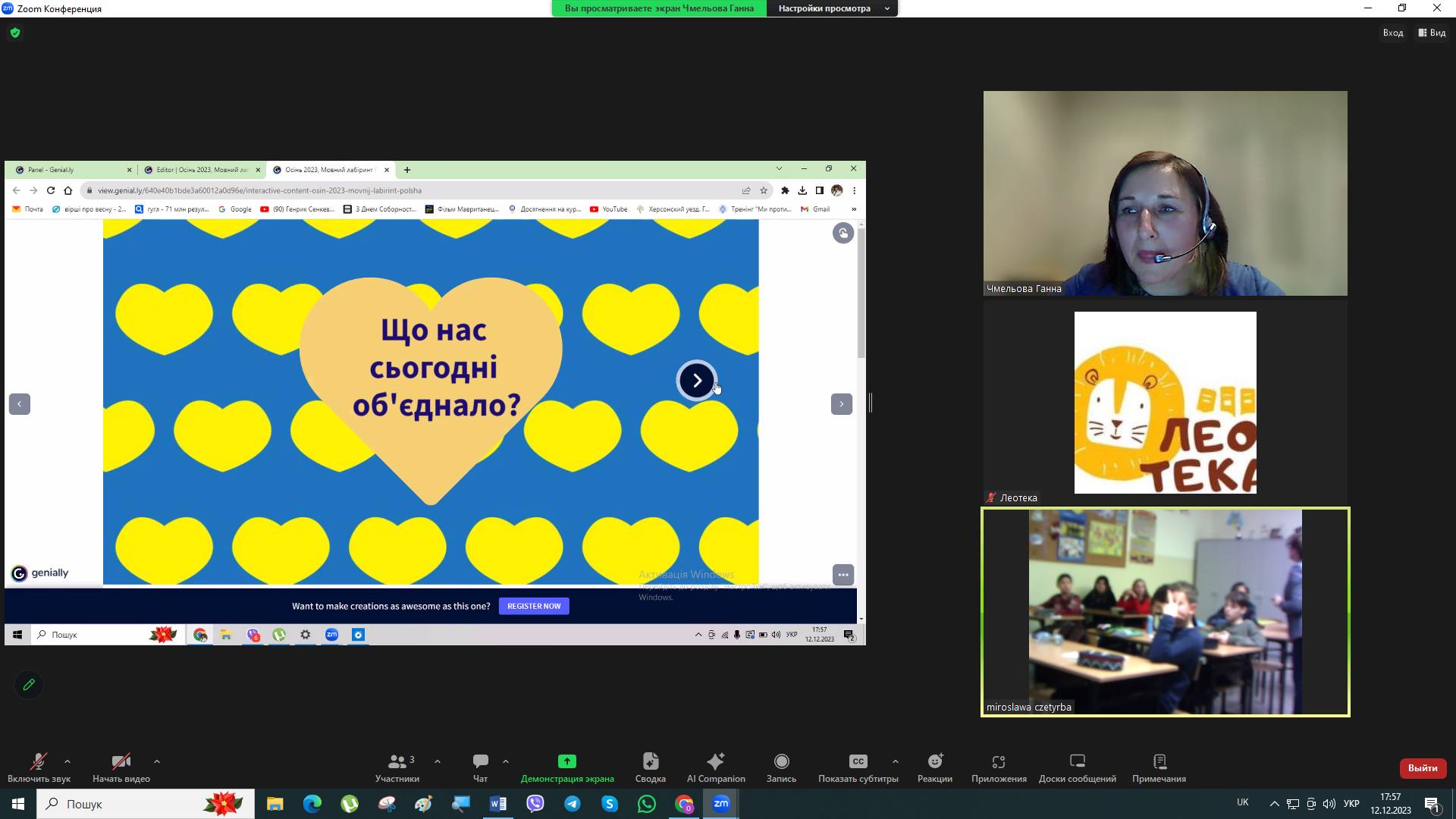Expand audio options arrow beside microphone
Image resolution: width=1456 pixels, height=819 pixels.
point(67,761)
